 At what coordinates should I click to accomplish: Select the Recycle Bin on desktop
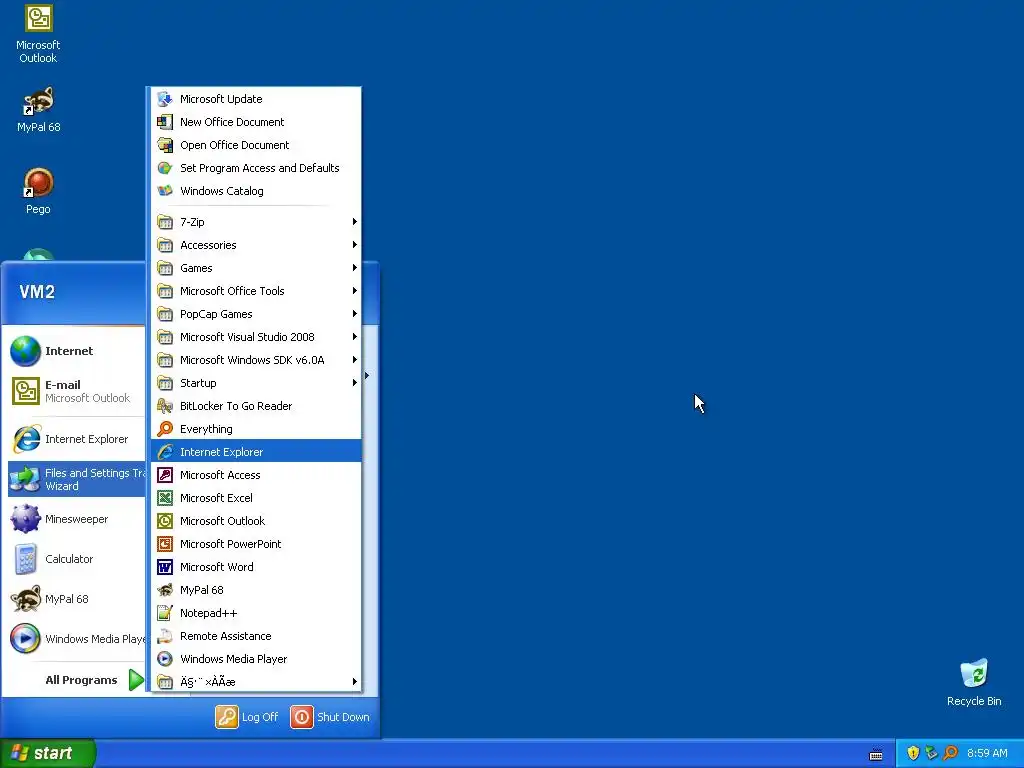(974, 682)
